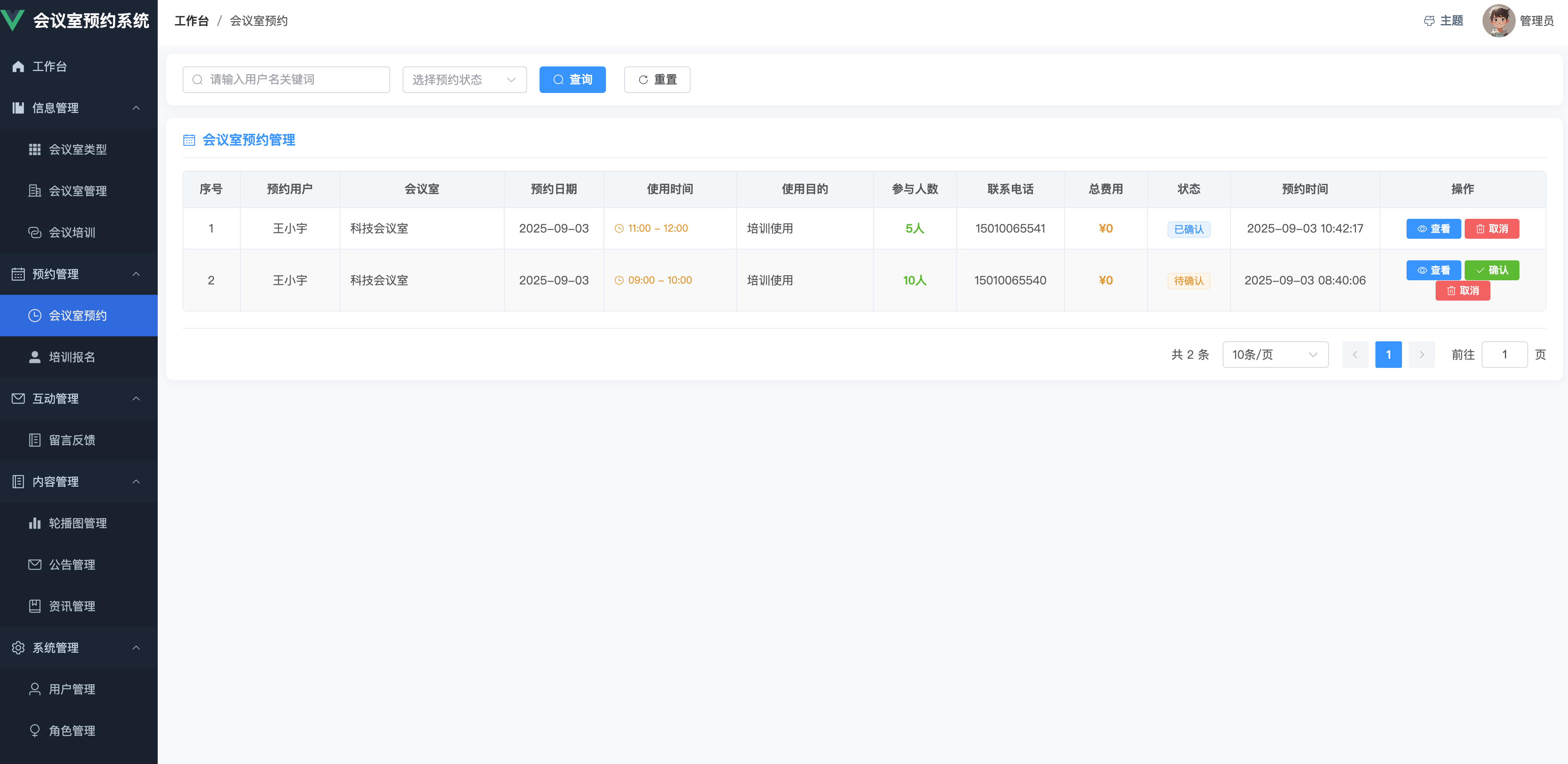Collapse the 预约管理 sidebar section

pyautogui.click(x=136, y=274)
